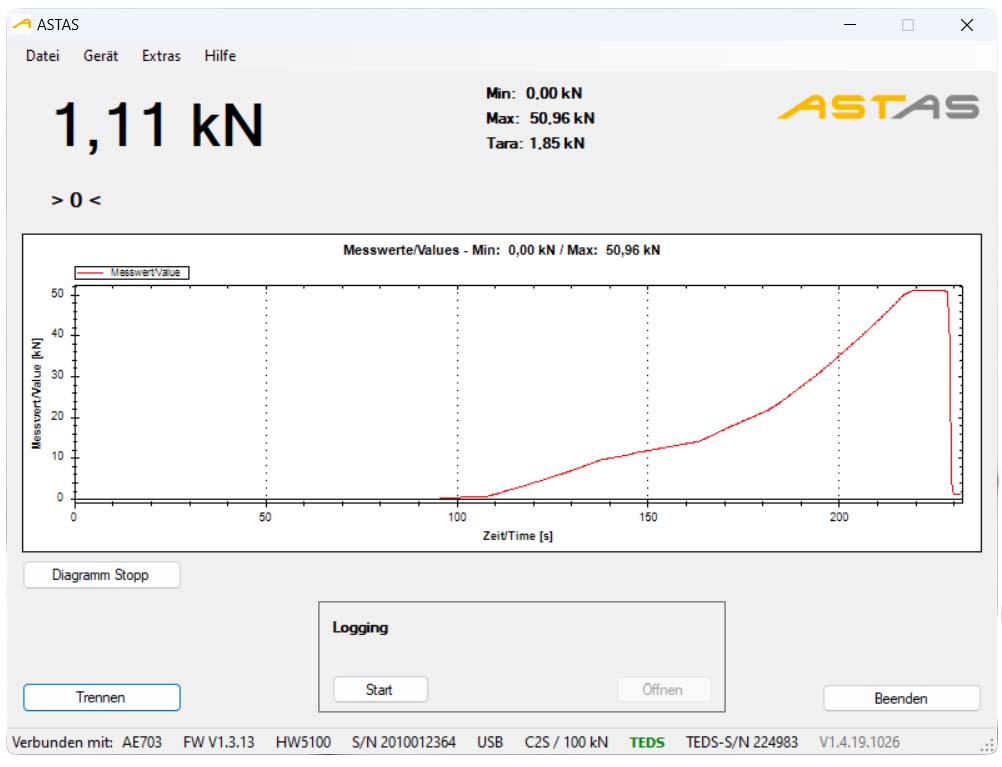Screen dimensions: 1002x767
Task: Open the Datei menu
Action: (43, 56)
